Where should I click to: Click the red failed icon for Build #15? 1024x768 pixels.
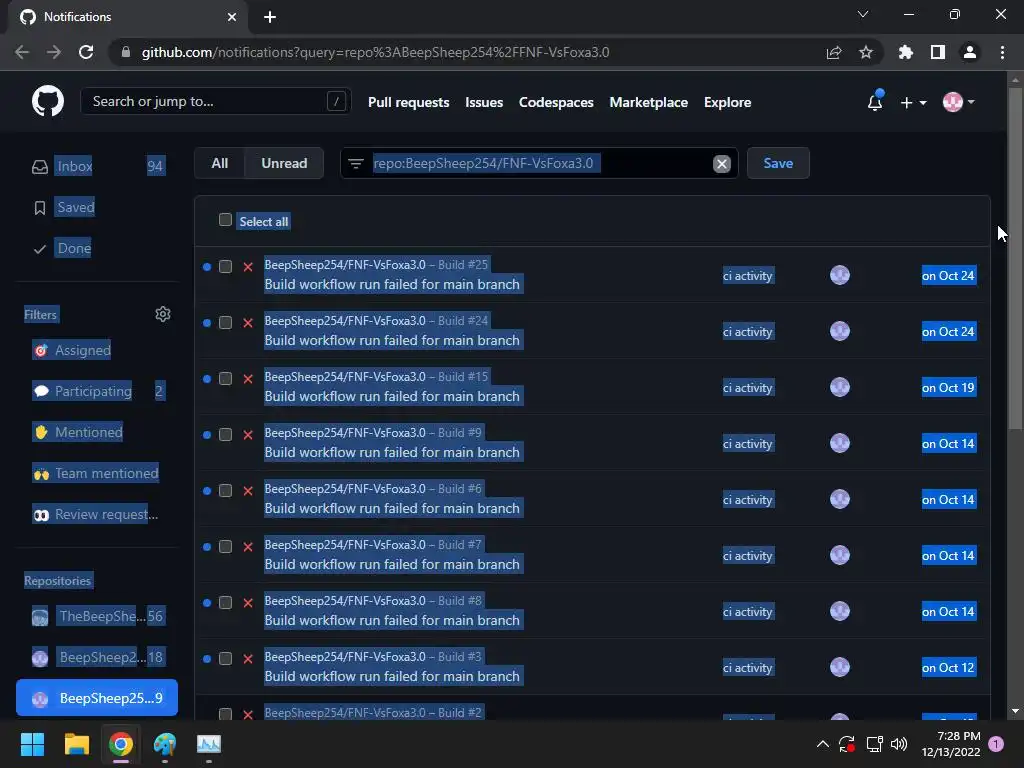click(248, 379)
